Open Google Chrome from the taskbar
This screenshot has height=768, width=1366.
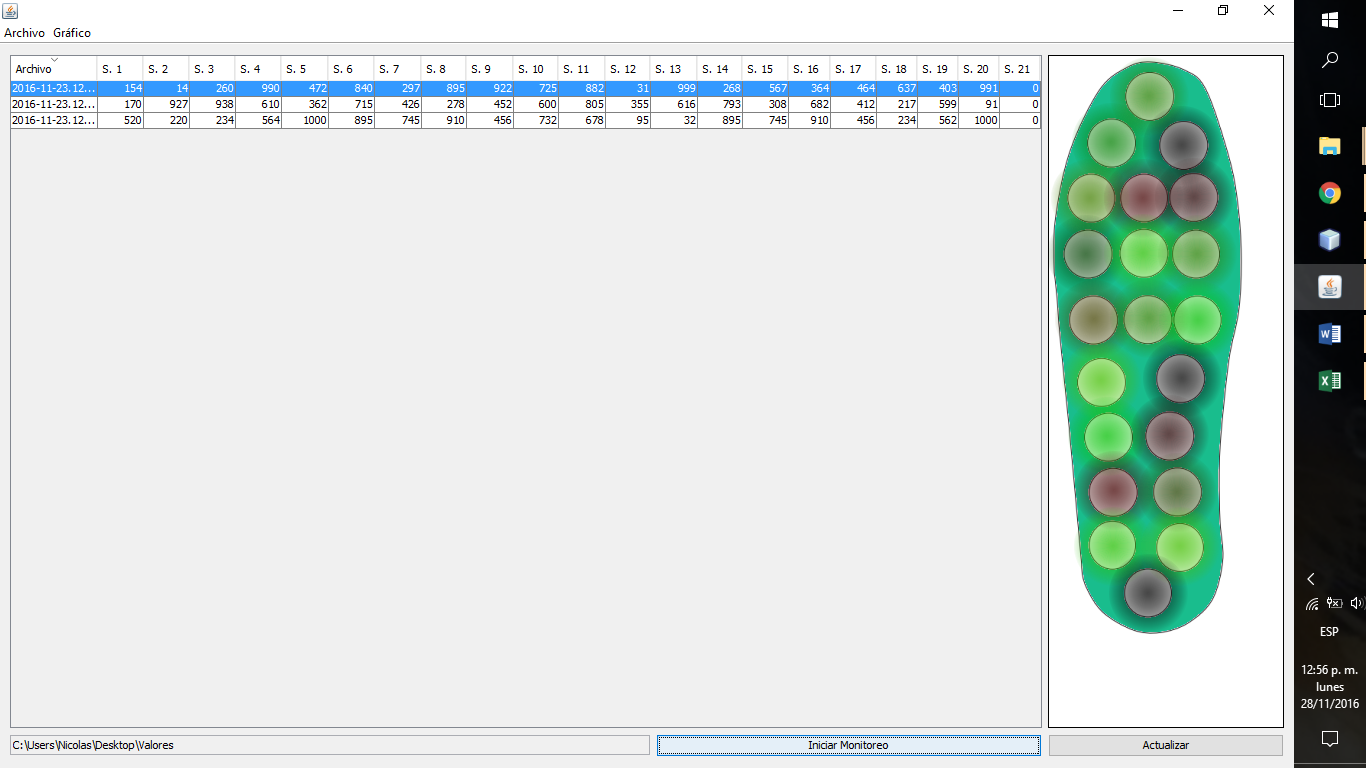(1330, 193)
